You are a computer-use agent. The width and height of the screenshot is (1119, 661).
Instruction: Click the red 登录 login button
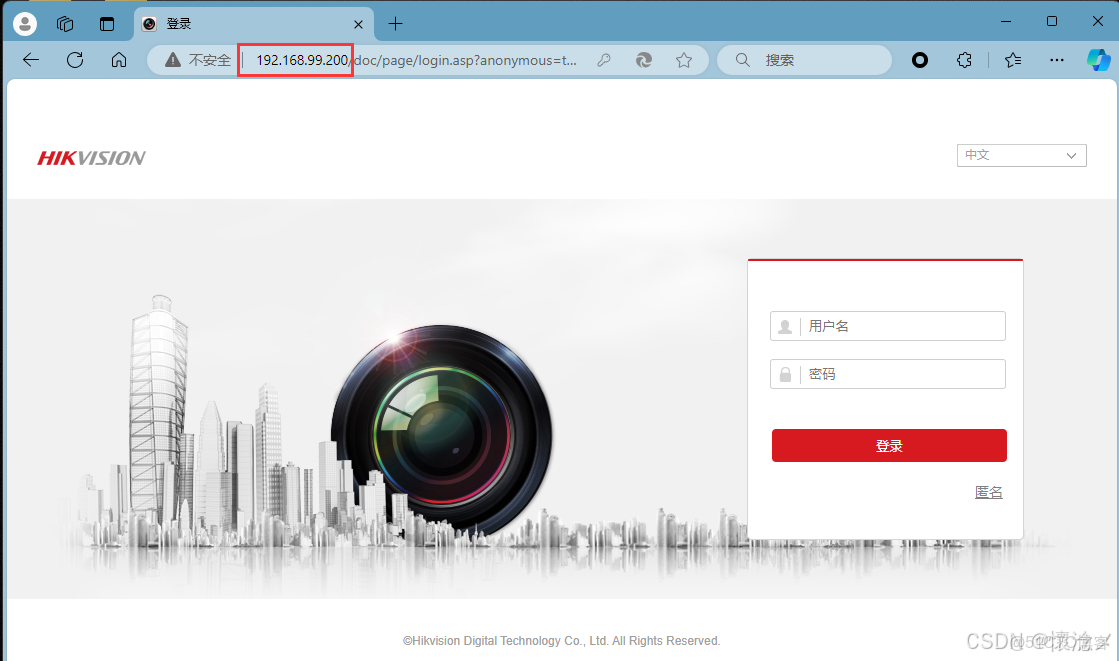(889, 445)
